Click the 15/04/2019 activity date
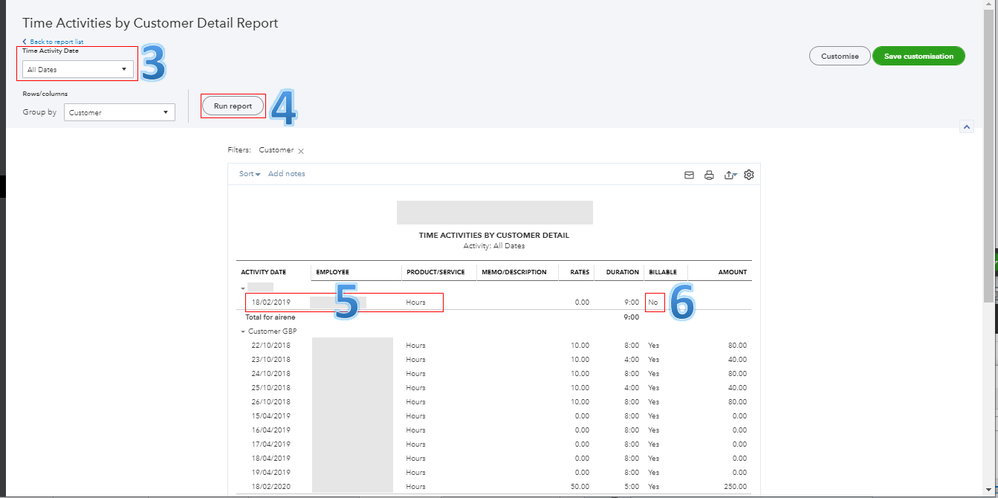This screenshot has width=998, height=498. [272, 416]
